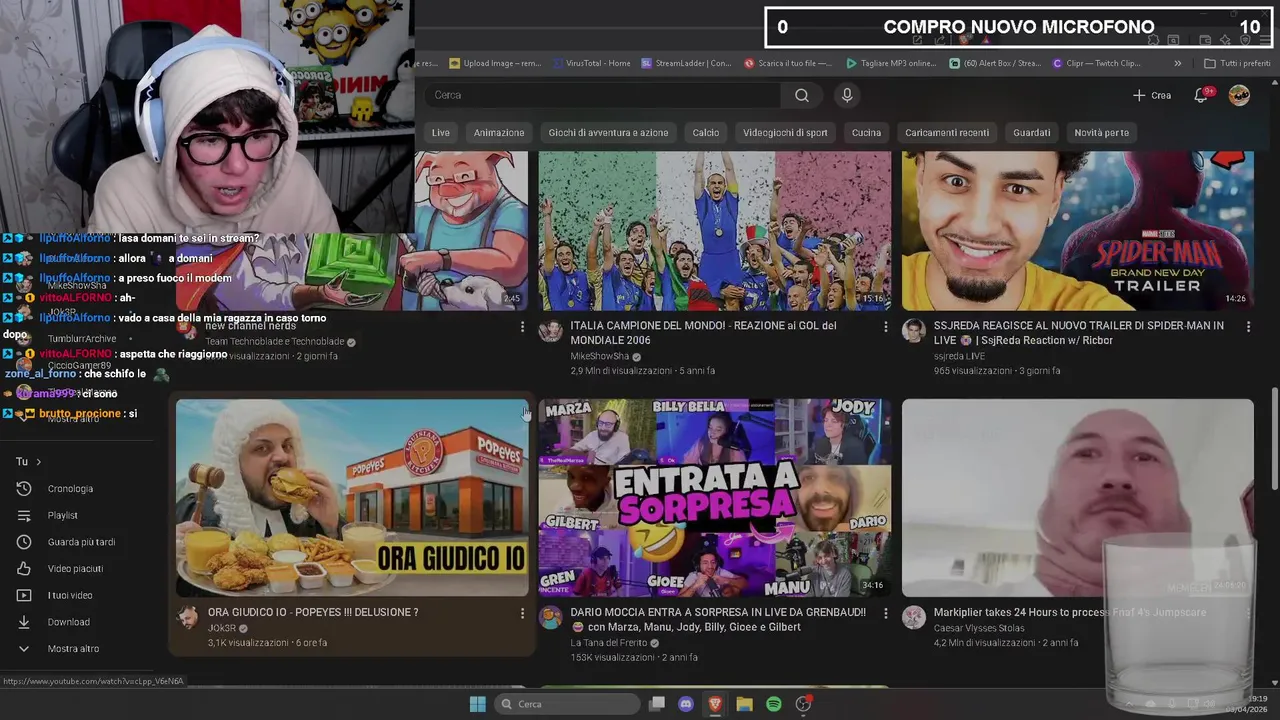Activate voice search microphone icon

point(847,95)
